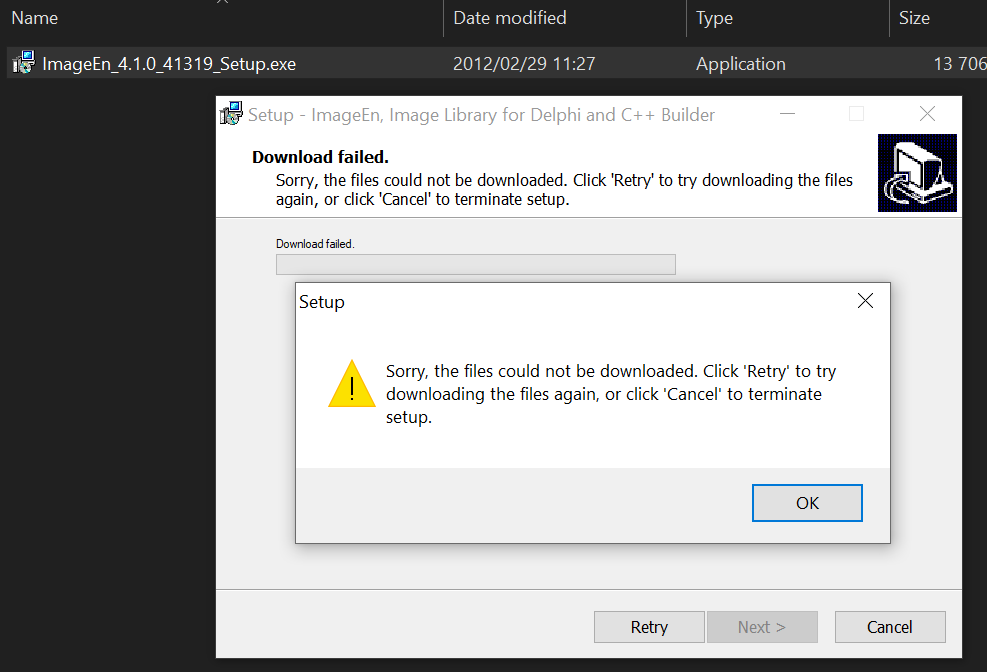Toggle the sort arrow above the Name header
This screenshot has height=672, width=987.
pos(222,2)
